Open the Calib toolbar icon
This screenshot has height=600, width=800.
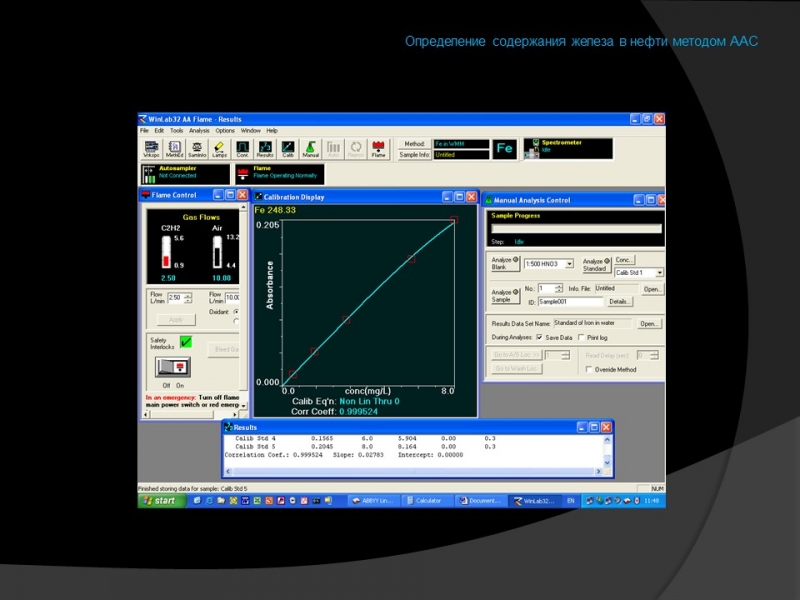288,149
